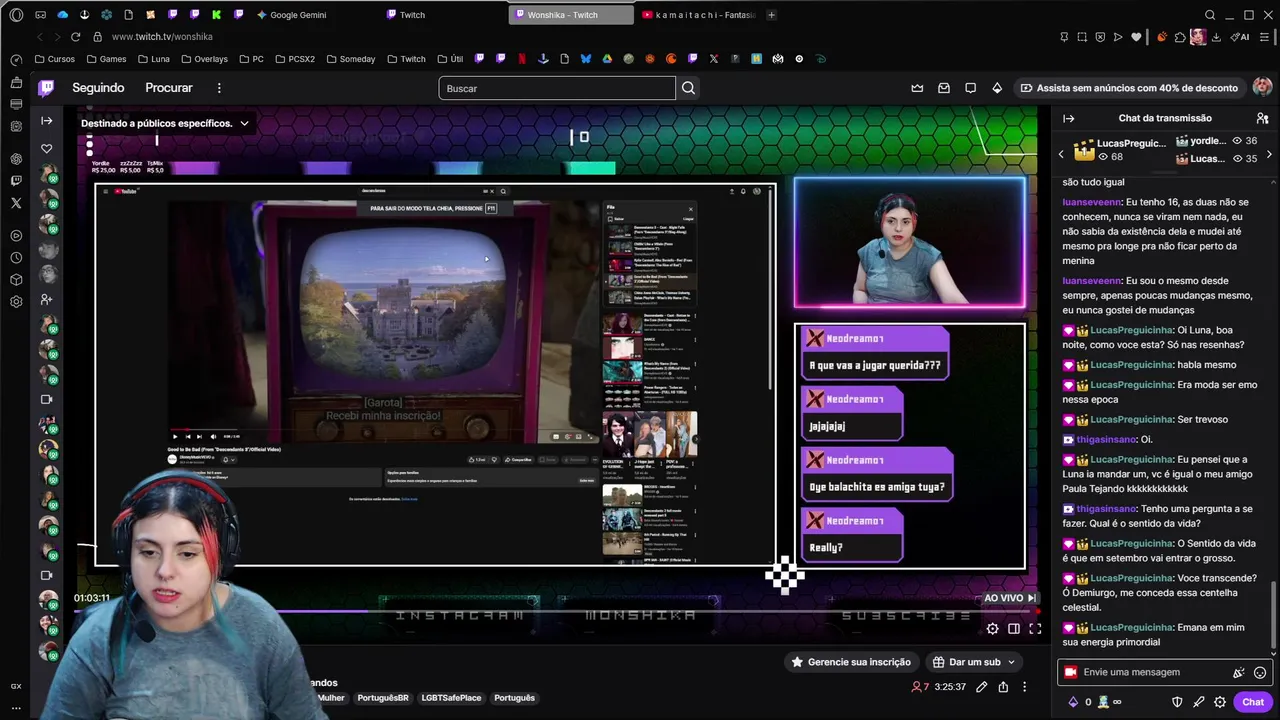
Task: Click the Games bookmarks folder
Action: tap(106, 59)
